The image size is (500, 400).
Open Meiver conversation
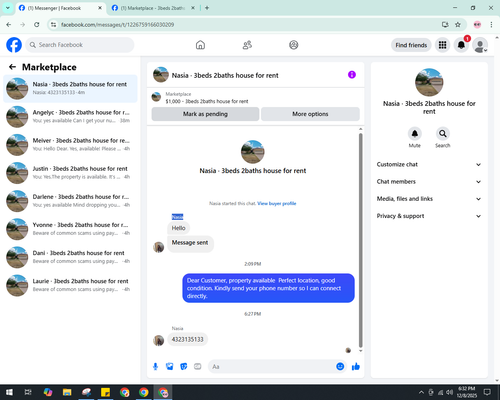[x=70, y=144]
